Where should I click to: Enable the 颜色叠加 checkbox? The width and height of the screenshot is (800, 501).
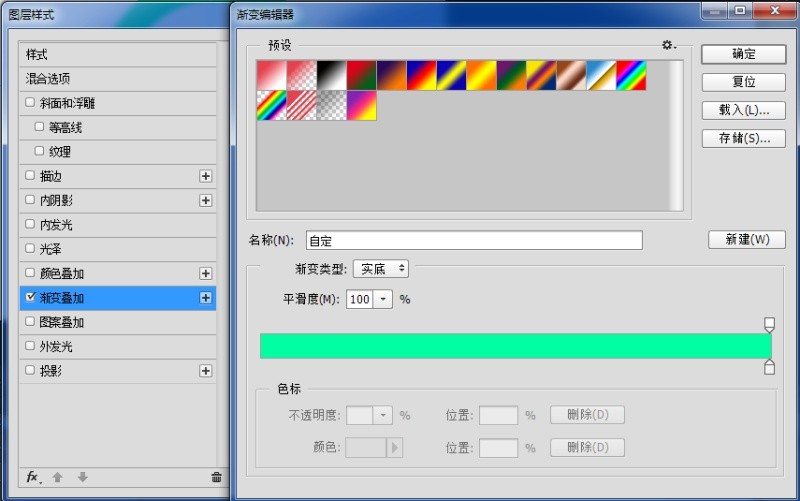(x=30, y=273)
